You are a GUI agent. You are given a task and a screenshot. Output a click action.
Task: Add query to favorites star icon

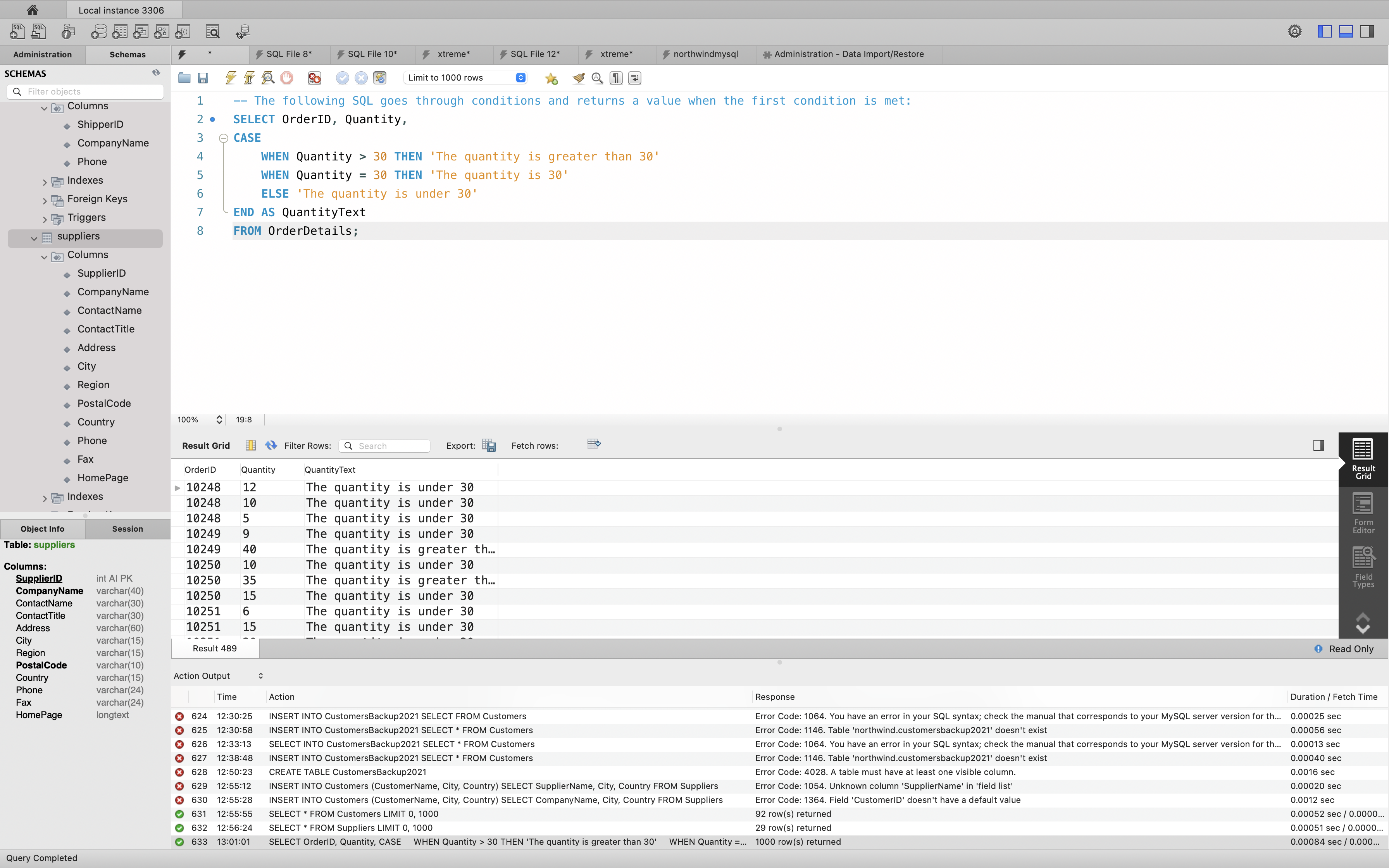point(551,79)
